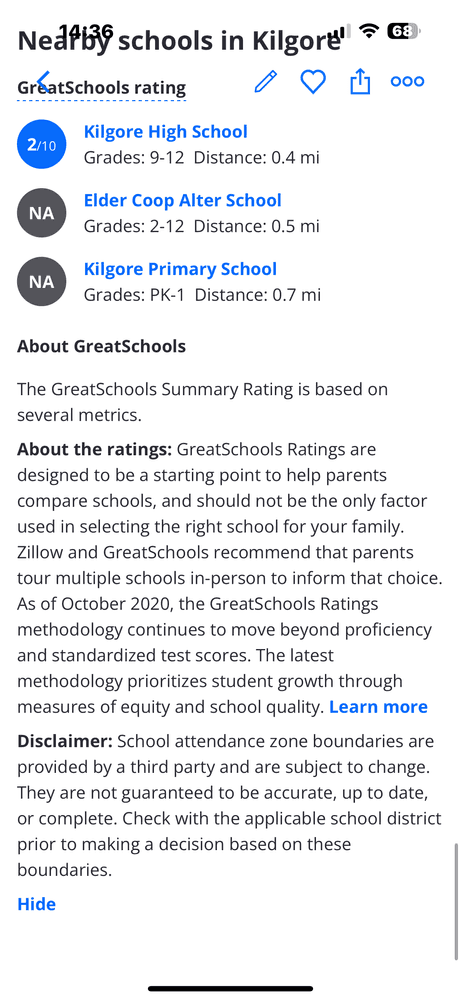Open the Kilgore Primary School link
This screenshot has width=461, height=1000.
[x=180, y=269]
